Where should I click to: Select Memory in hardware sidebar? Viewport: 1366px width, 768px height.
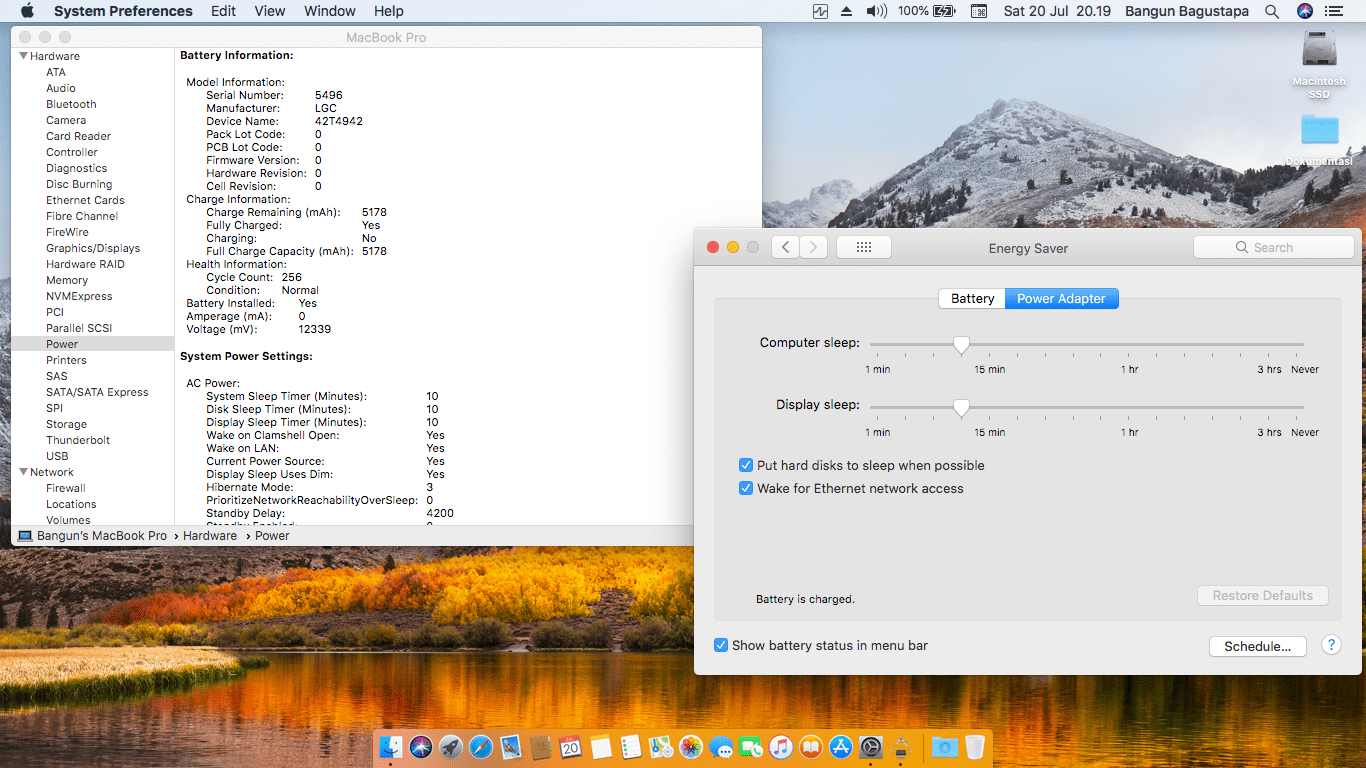coord(67,280)
